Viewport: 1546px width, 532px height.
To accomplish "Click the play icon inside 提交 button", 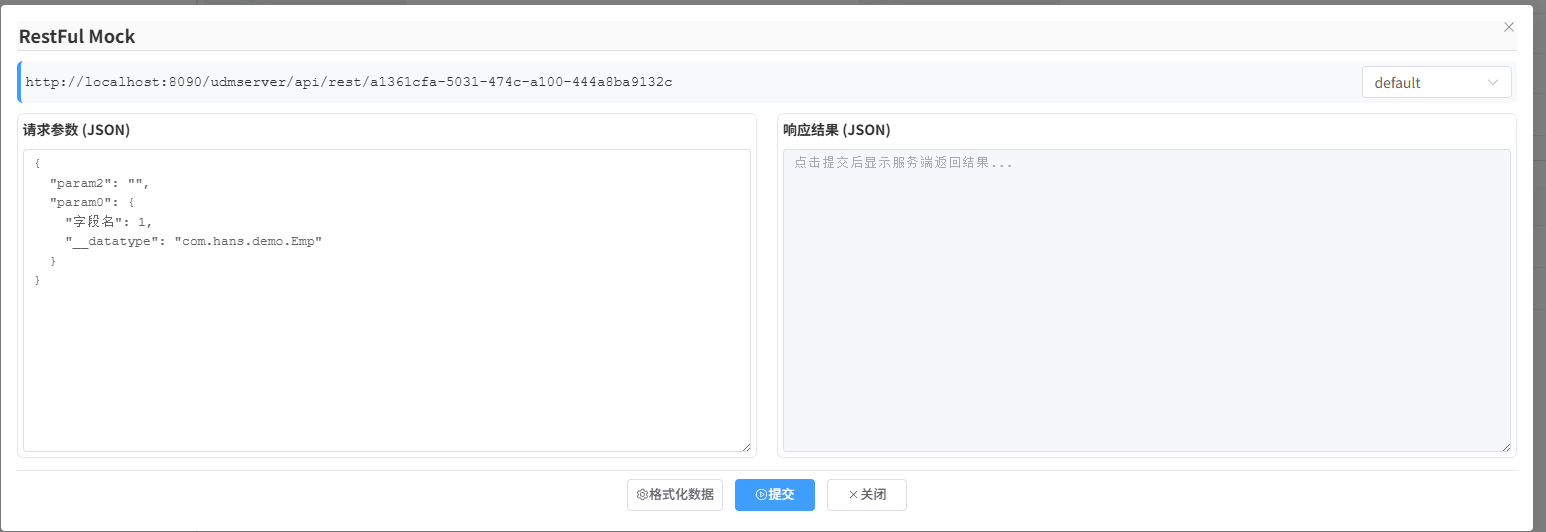I will click(761, 495).
